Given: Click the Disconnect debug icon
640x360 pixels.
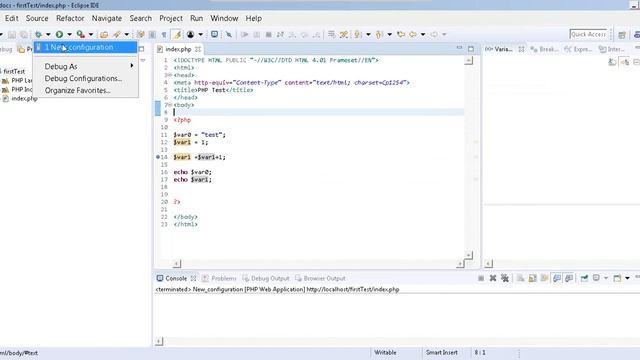Looking at the screenshot, I should point(280,35).
